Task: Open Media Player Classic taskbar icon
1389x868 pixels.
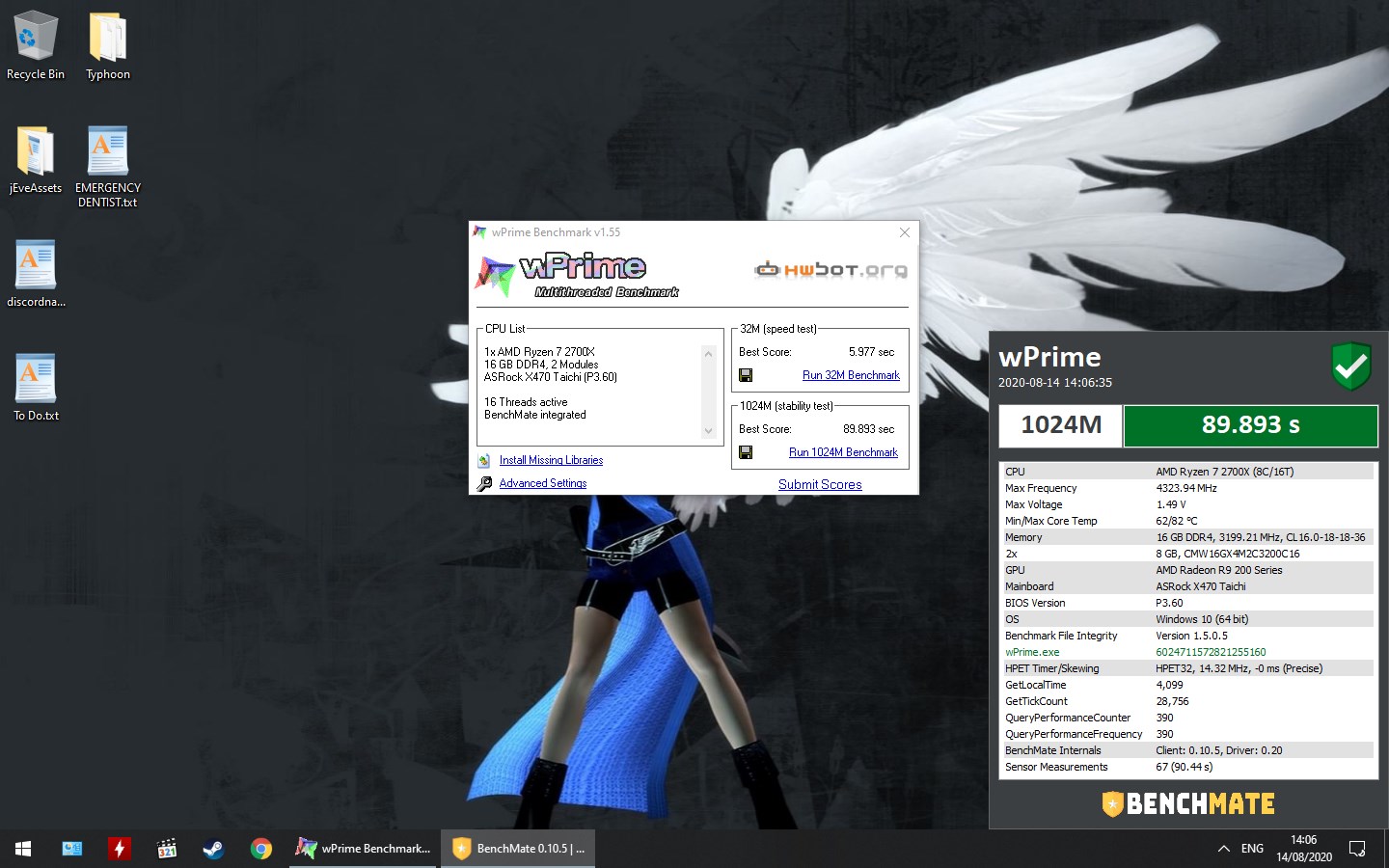Action: 167,849
